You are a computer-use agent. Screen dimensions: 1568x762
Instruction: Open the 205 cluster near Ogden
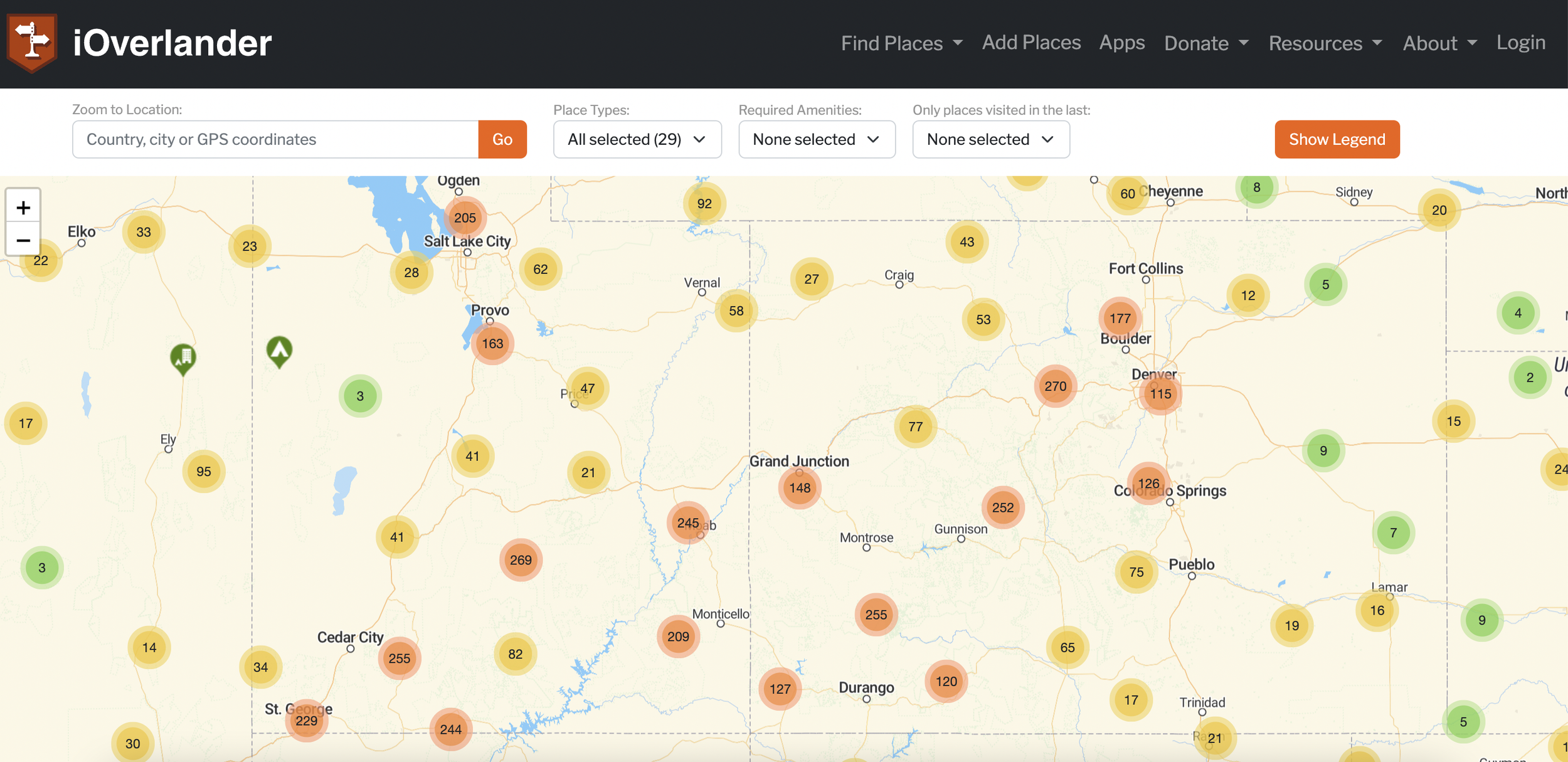pyautogui.click(x=465, y=218)
